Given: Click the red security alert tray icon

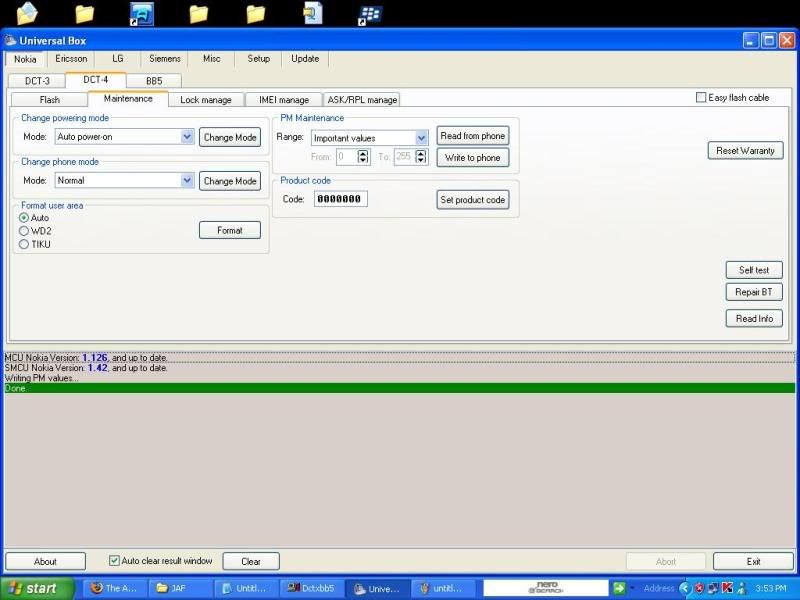Looking at the screenshot, I should [699, 588].
